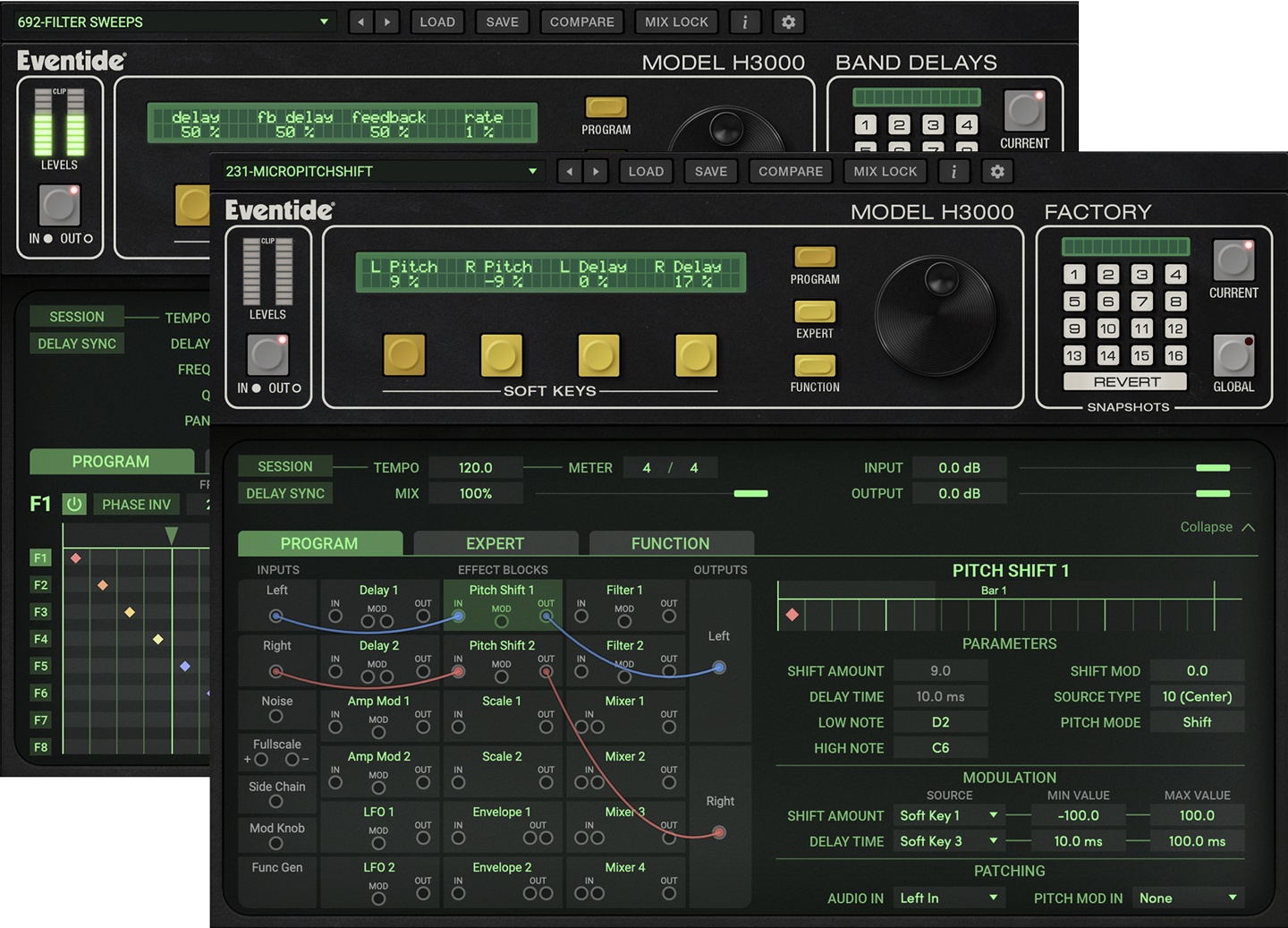Click SAVE in the front window
Screen dimensions: 1288x928
pos(711,171)
